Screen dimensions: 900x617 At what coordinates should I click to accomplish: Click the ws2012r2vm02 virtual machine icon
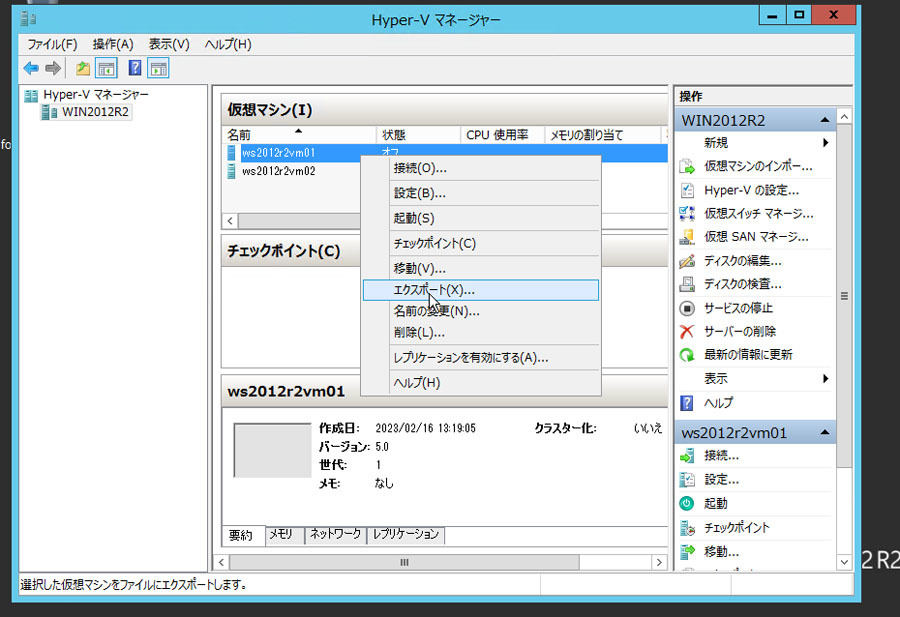click(231, 171)
